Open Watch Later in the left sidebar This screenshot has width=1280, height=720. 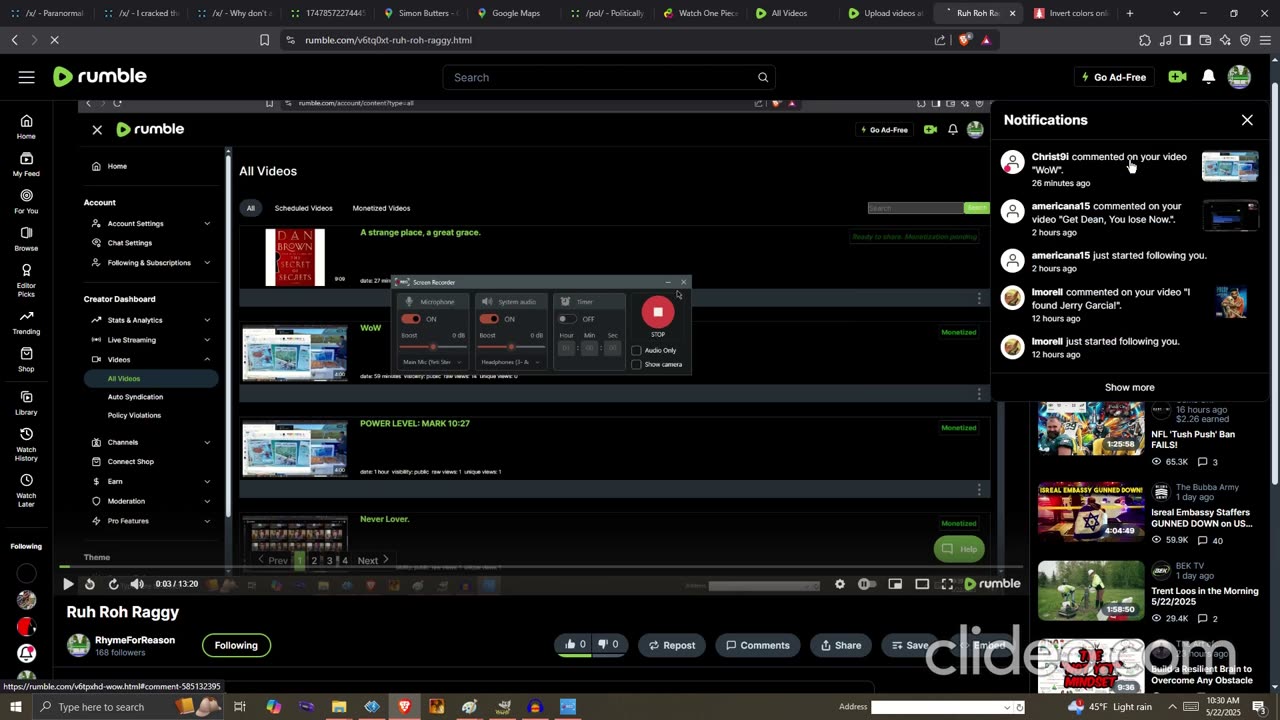[x=26, y=490]
